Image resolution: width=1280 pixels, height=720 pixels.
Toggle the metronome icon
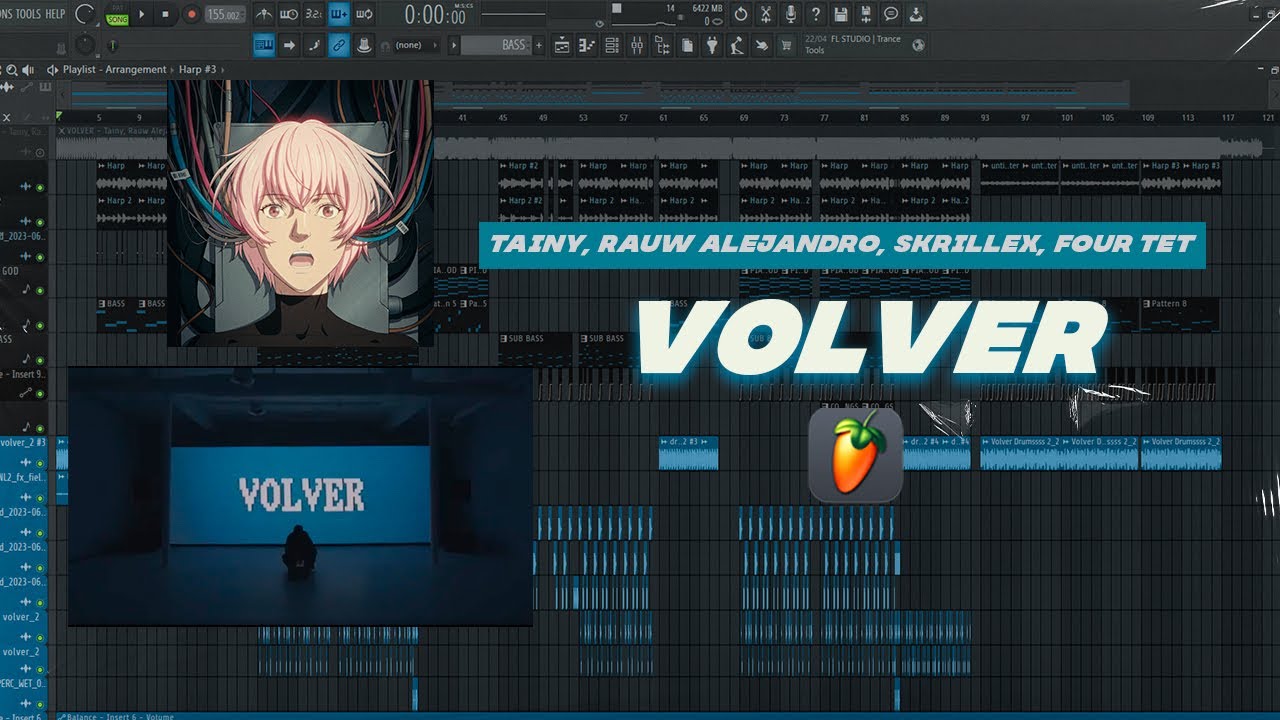(x=264, y=14)
